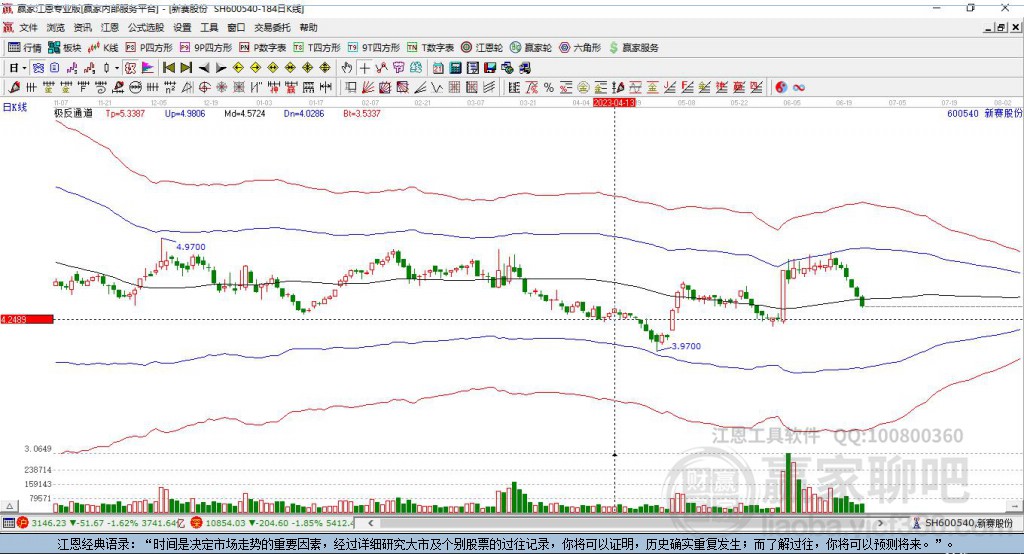Click the 600540 新赛股份 chart label

pos(984,114)
